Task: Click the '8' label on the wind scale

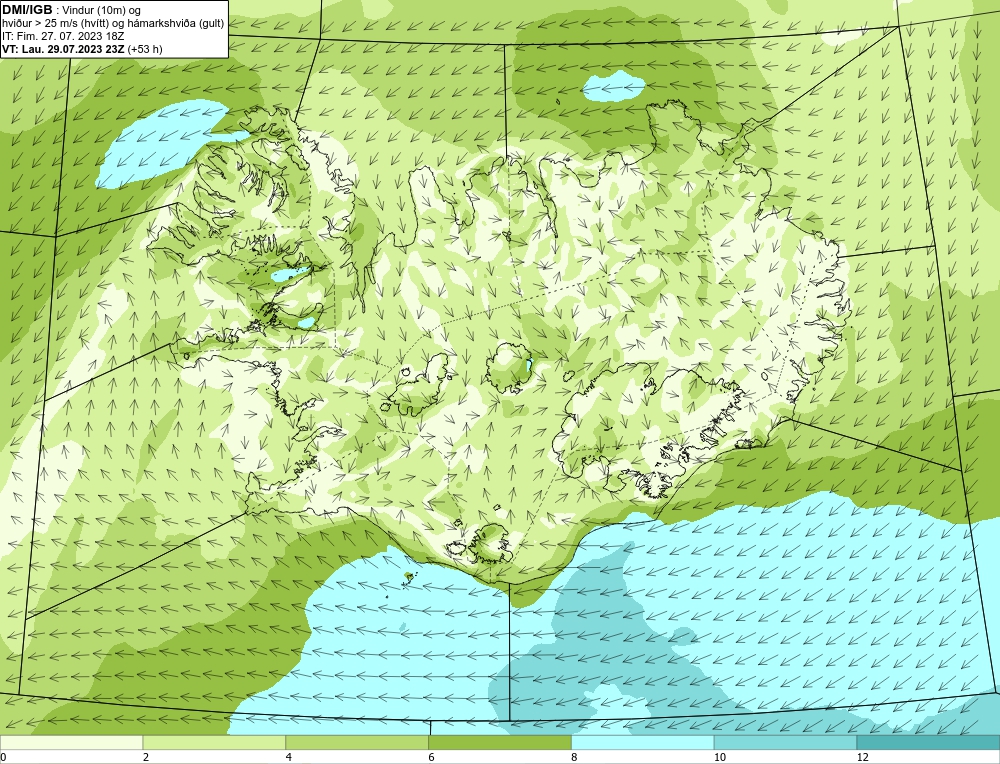Action: coord(574,757)
